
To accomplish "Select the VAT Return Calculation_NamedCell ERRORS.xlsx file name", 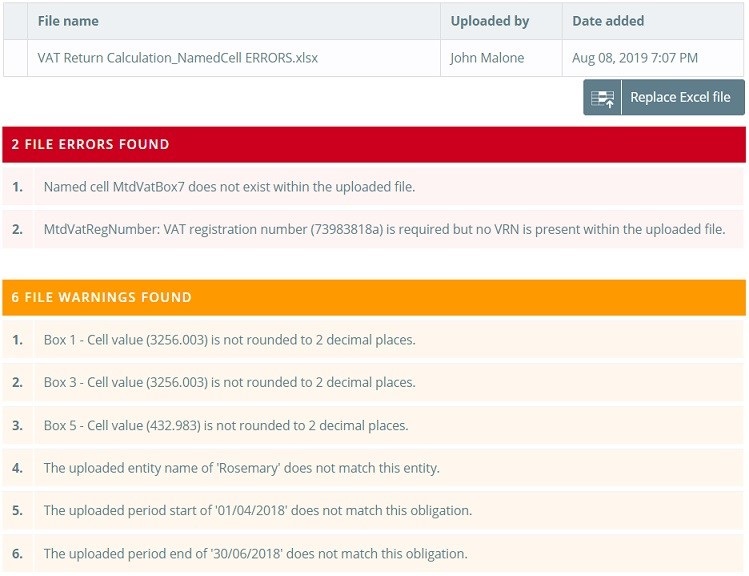I will pyautogui.click(x=178, y=58).
